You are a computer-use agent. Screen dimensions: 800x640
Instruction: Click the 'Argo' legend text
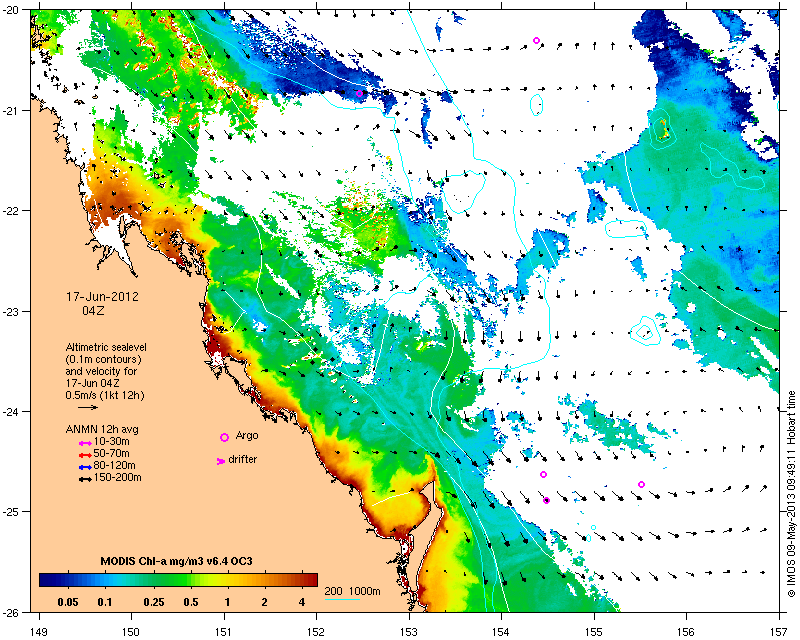click(x=247, y=436)
